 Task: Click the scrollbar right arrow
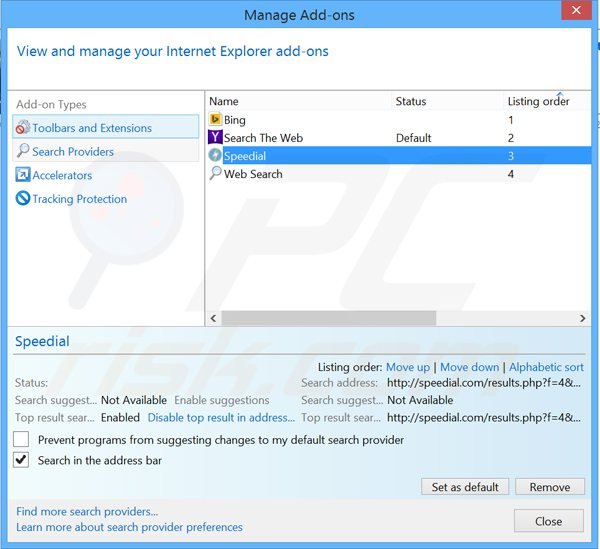pyautogui.click(x=582, y=318)
